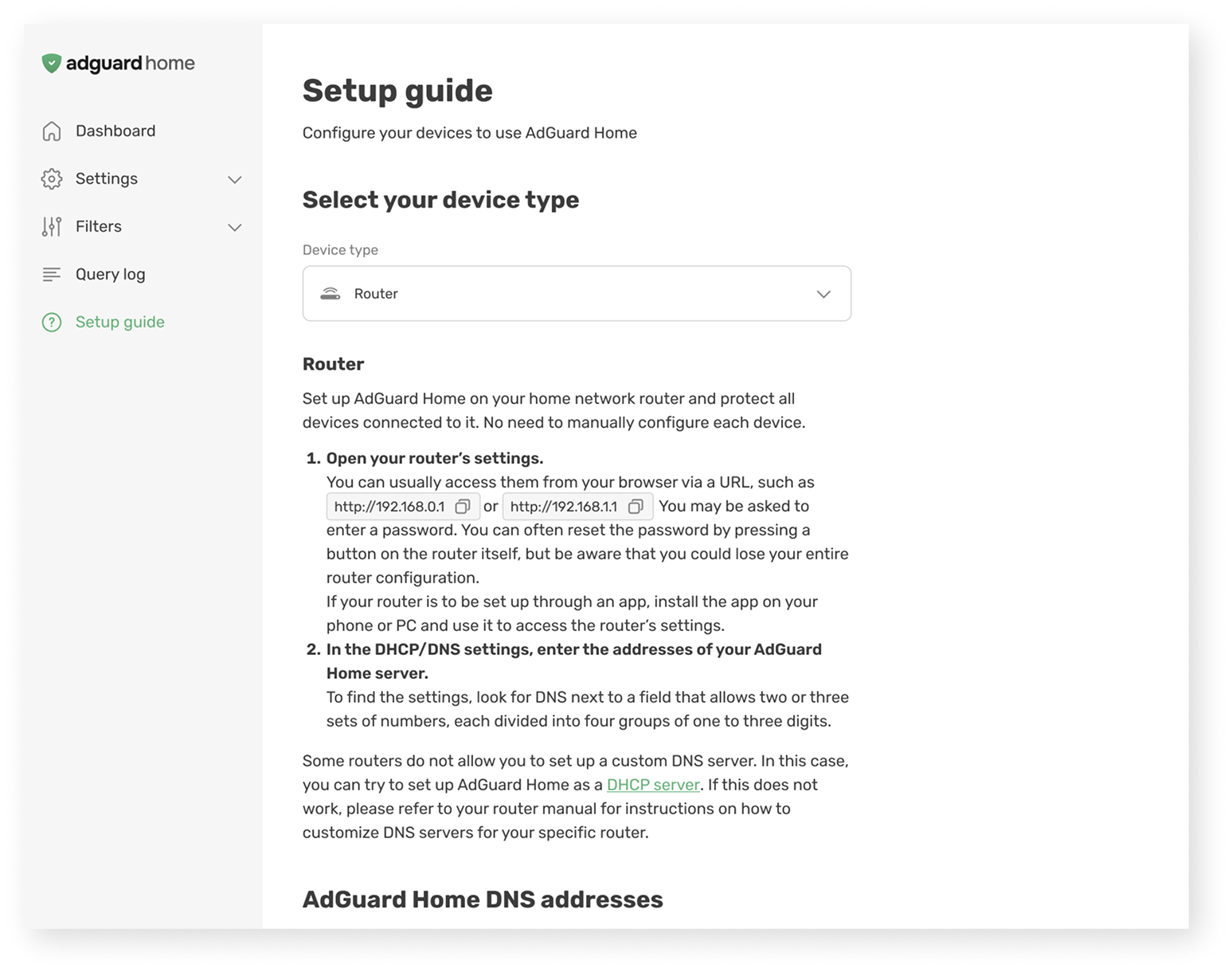Copy the http://192.168.1.1 address

point(636,507)
